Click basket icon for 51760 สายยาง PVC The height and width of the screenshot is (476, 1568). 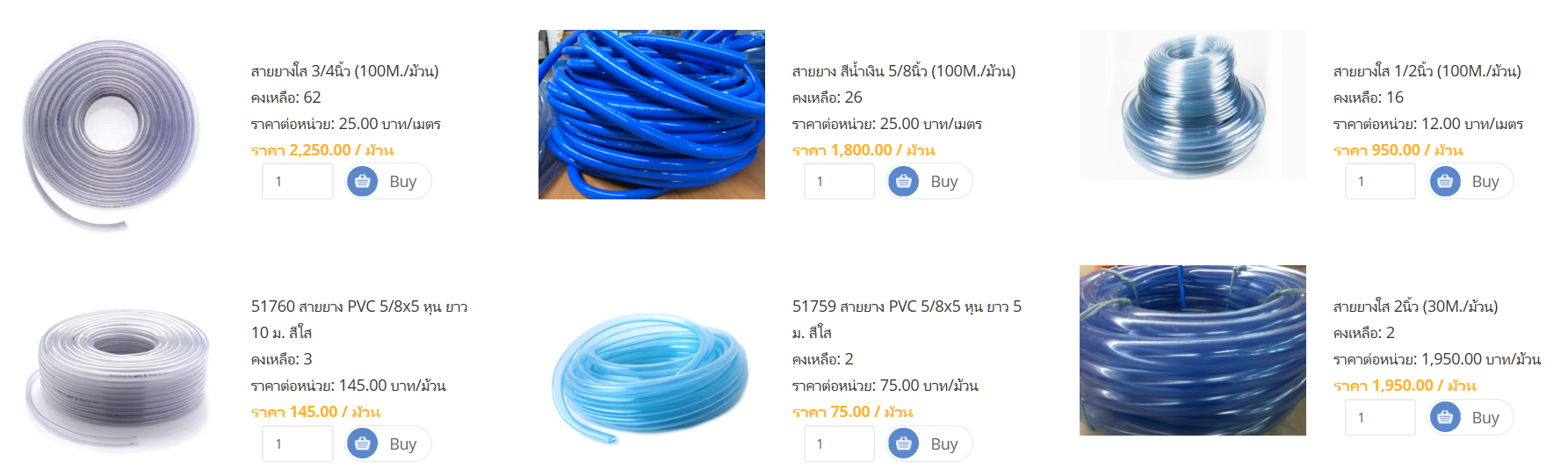click(363, 444)
